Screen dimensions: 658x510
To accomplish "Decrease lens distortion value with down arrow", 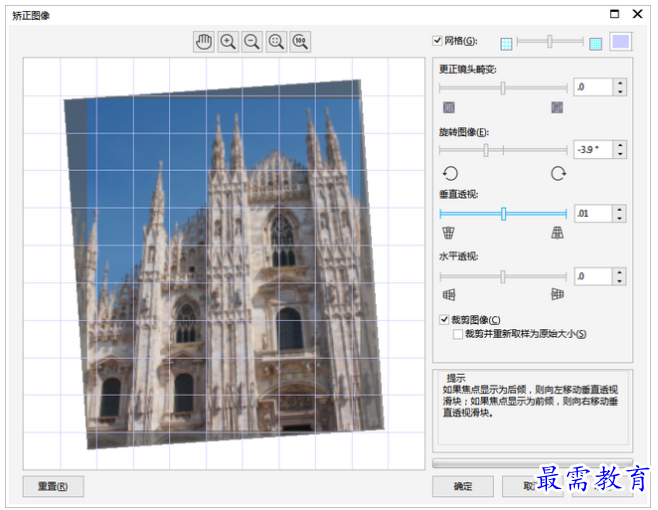I will point(620,92).
